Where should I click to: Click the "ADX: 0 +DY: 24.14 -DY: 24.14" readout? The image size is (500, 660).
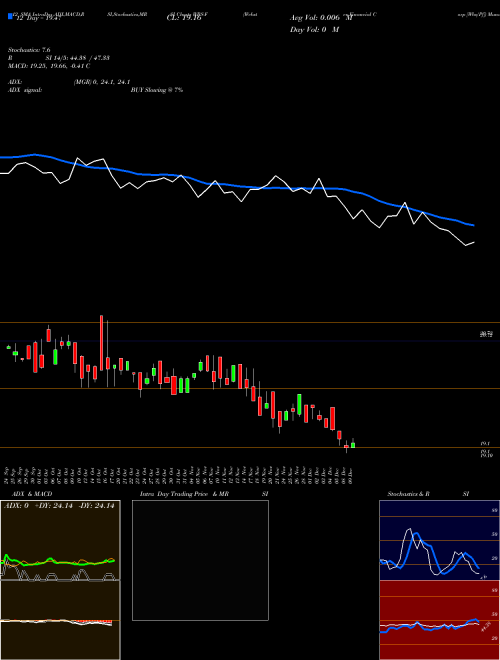click(x=59, y=506)
